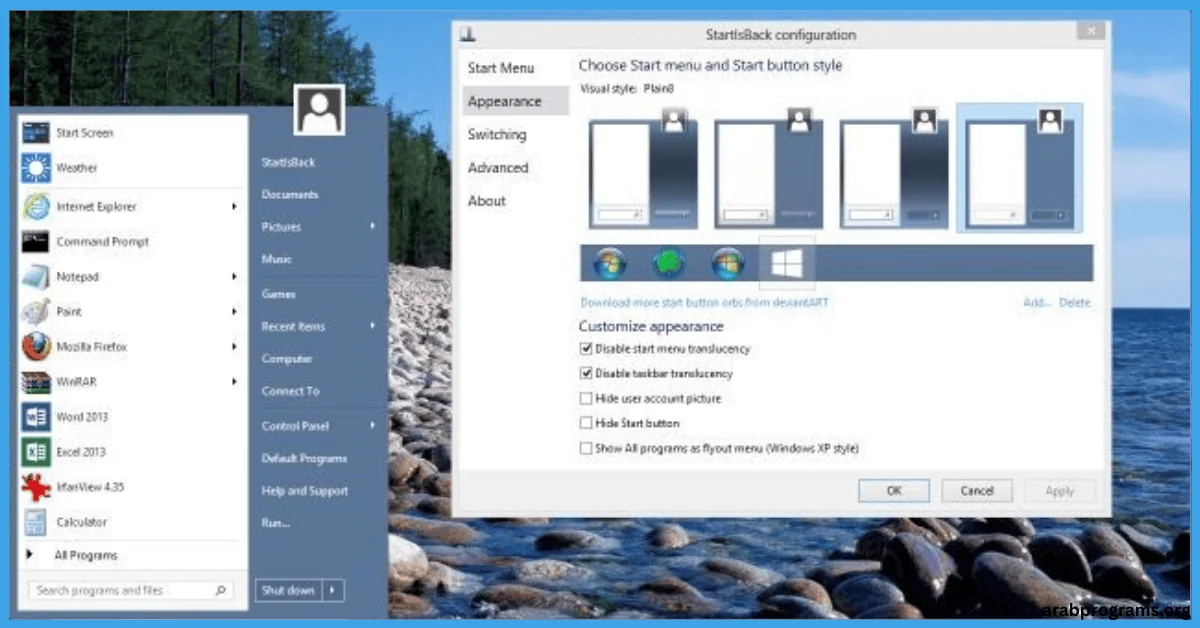Click the Delete link for orbs
The image size is (1200, 628).
(1075, 302)
